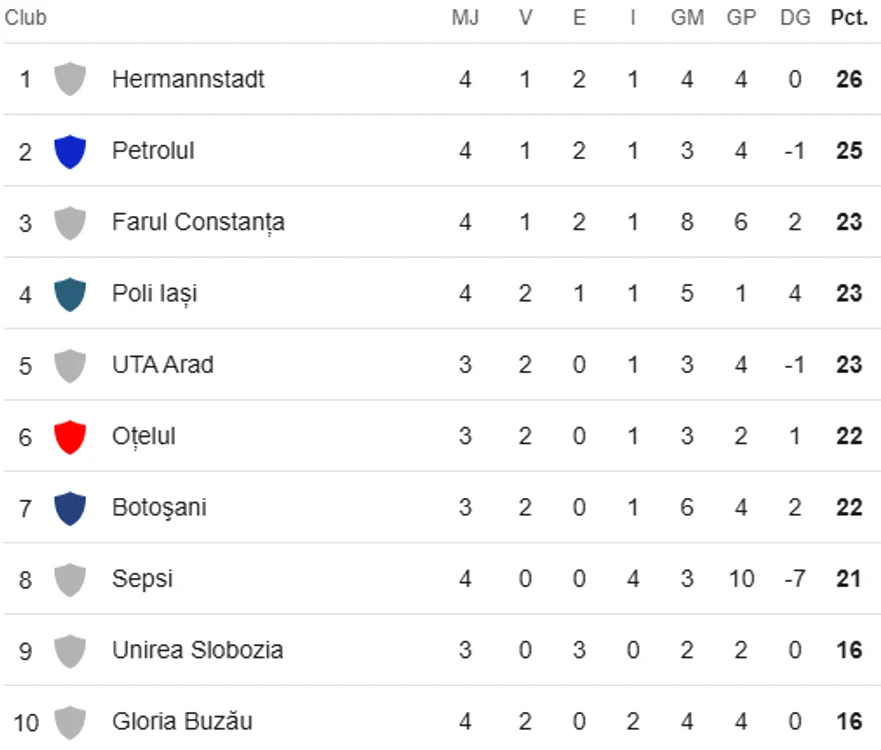
Task: Select the Unirea Slobozia club name
Action: (x=198, y=650)
